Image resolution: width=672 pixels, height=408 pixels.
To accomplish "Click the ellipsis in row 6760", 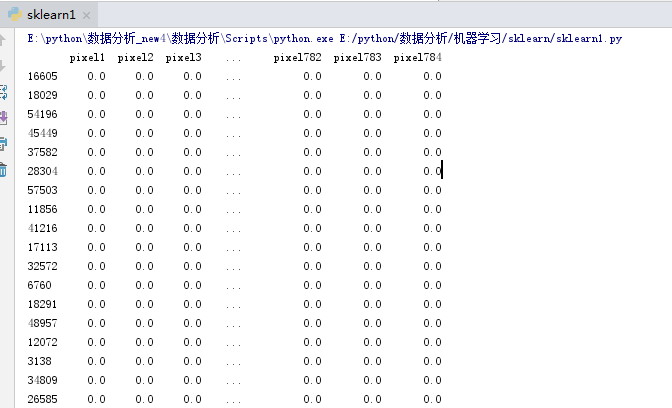I will click(x=234, y=288).
